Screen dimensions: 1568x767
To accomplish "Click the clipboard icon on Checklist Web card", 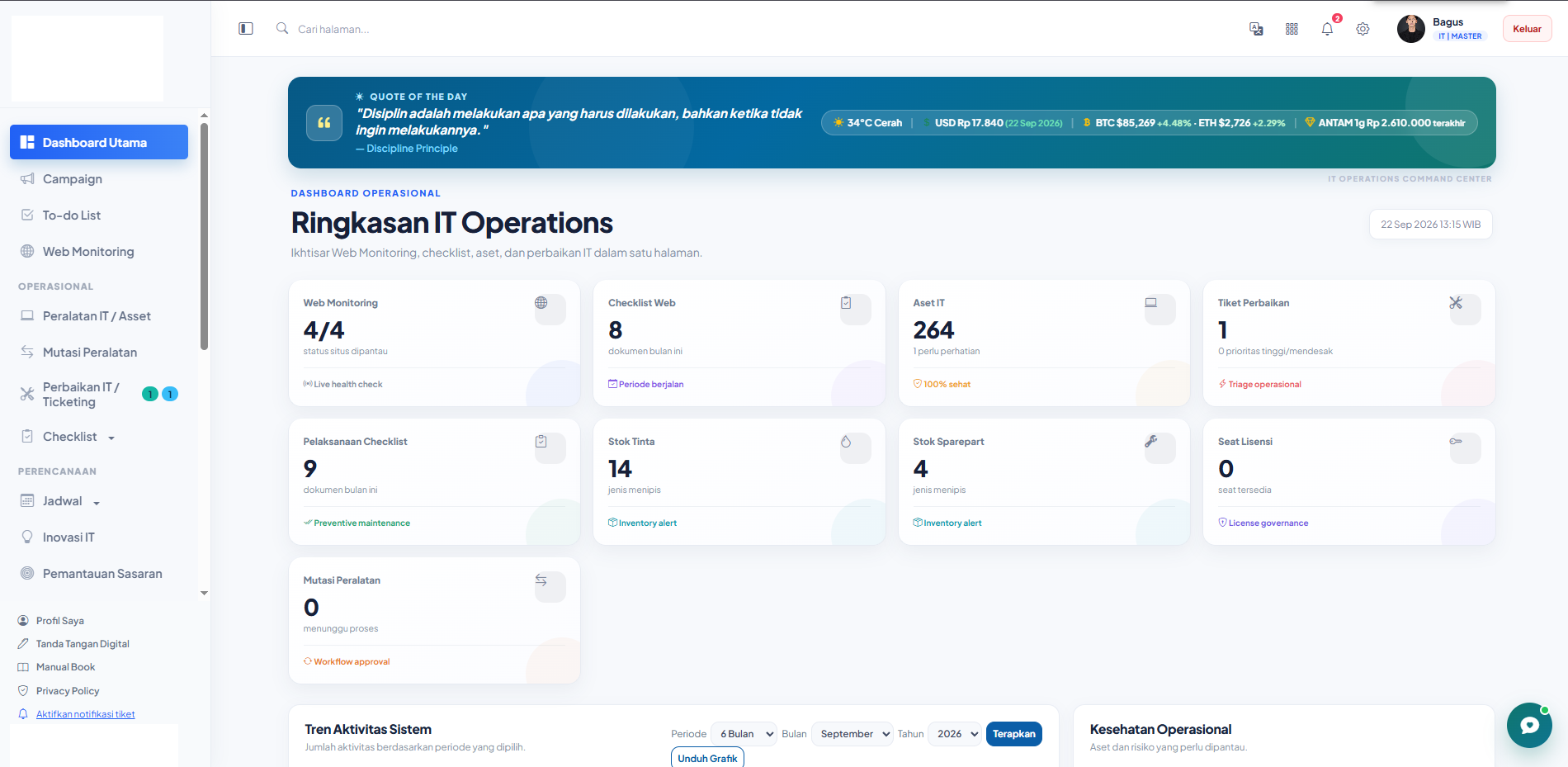I will click(846, 303).
